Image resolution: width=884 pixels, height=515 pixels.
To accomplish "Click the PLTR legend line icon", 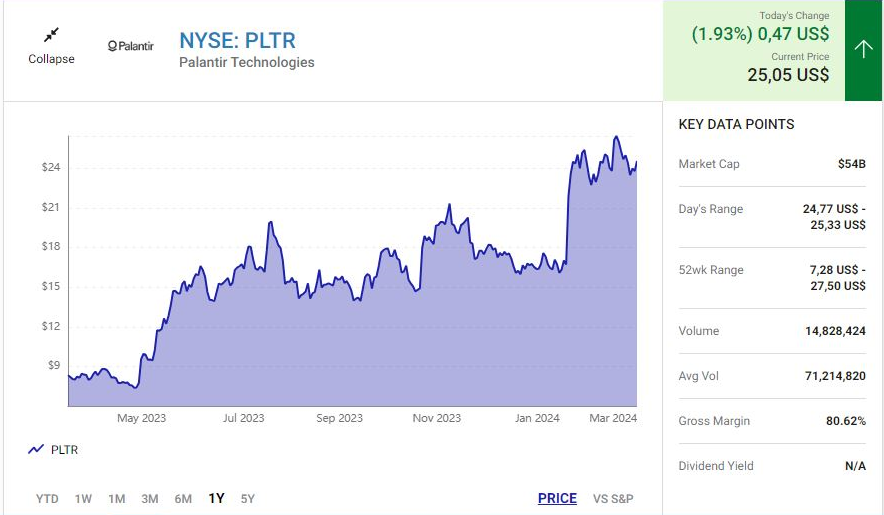I will coord(36,450).
